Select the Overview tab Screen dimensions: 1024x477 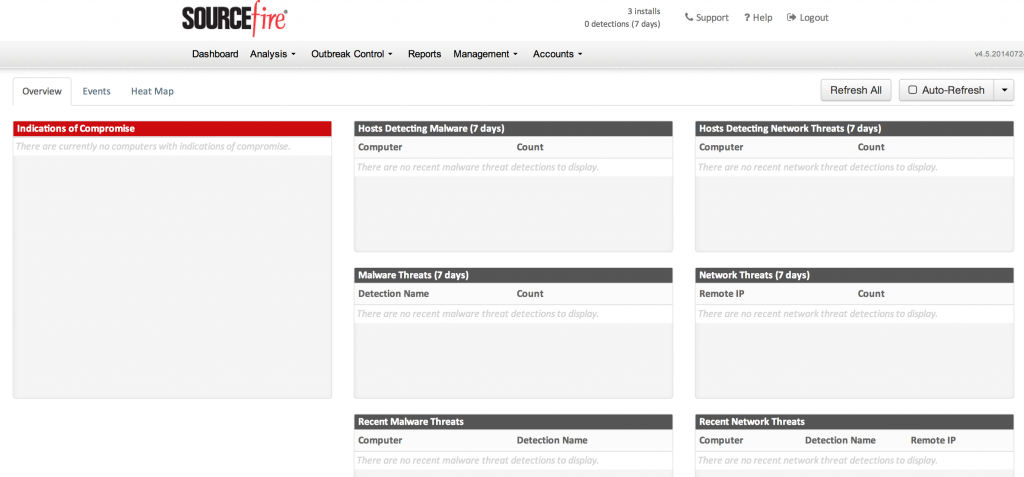pos(42,91)
